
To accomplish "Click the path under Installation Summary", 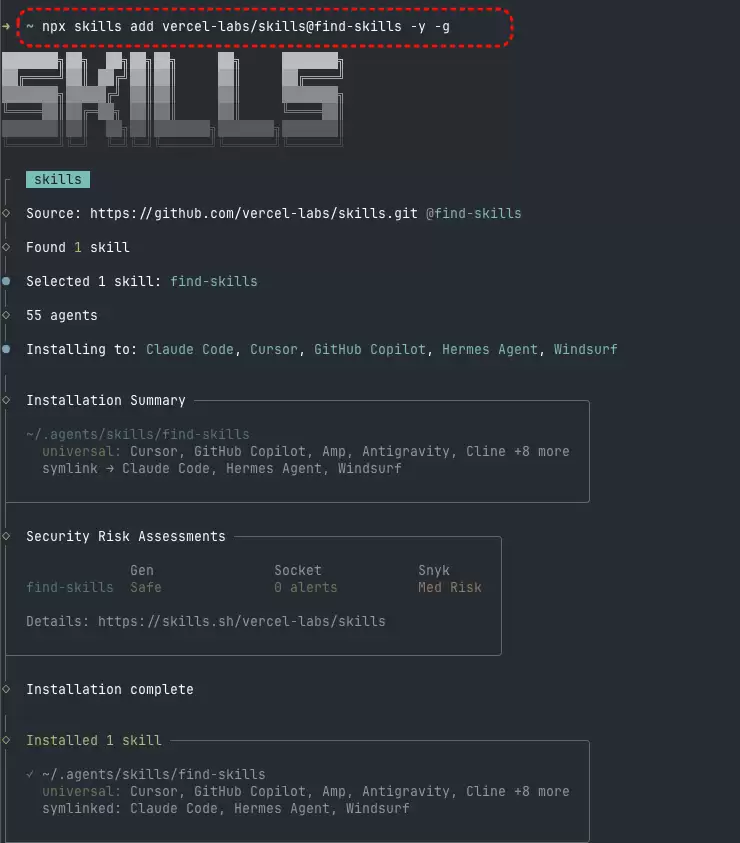I will point(138,434).
